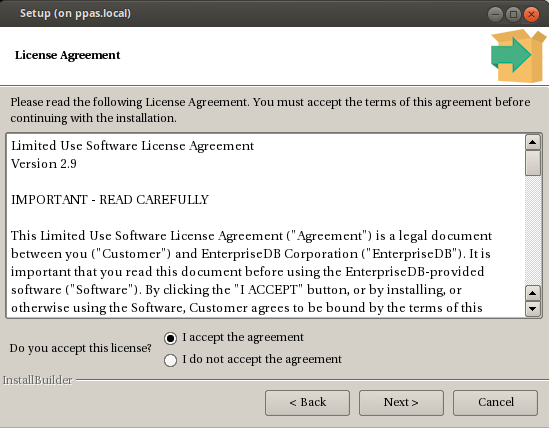
Task: Click the "Version 2.9" line in license text
Action: tap(44, 164)
